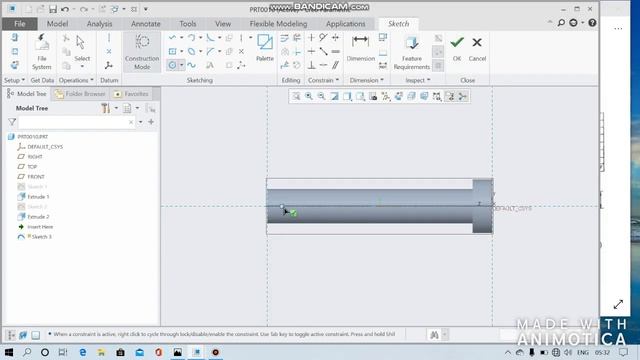Apply the Tangent constraint

pyautogui.click(x=323, y=38)
